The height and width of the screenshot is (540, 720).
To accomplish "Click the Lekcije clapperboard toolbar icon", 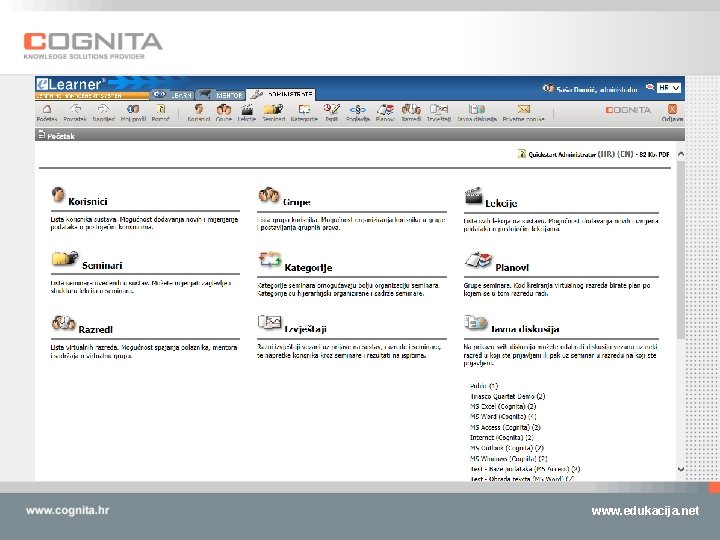I will [247, 109].
